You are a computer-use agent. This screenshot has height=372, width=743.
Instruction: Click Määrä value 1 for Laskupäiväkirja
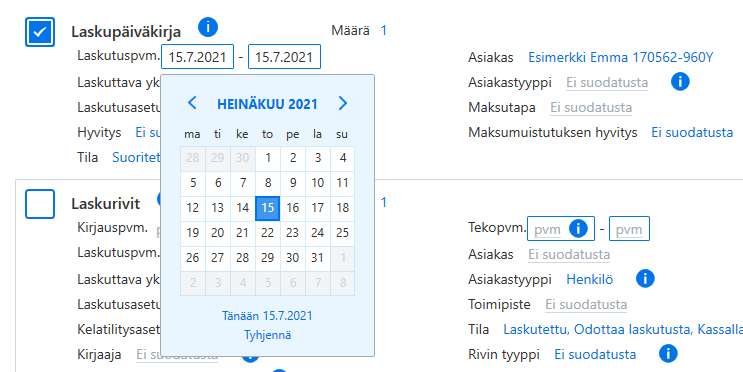[x=384, y=30]
